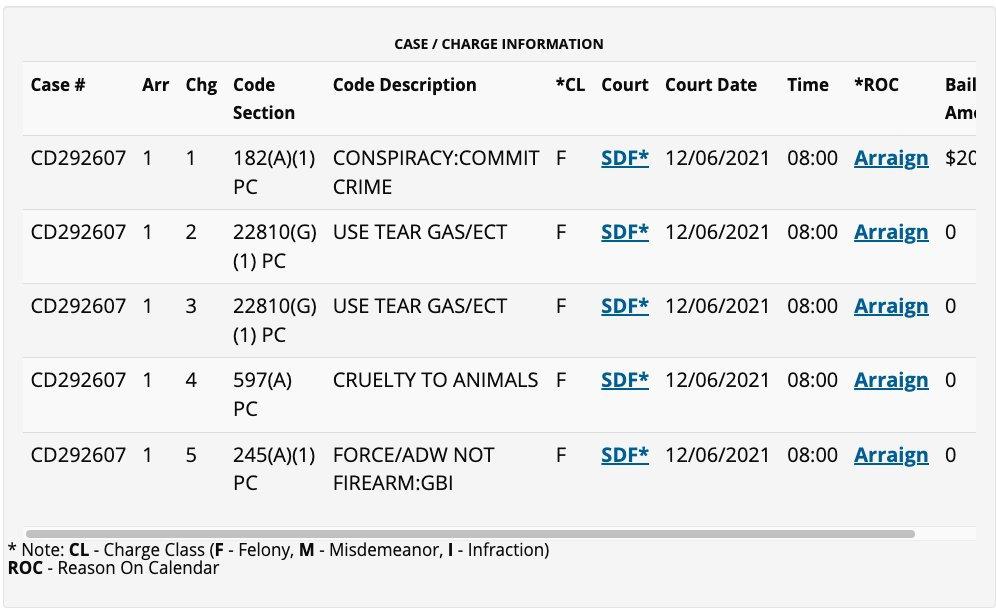Viewport: 996px width, 609px height.
Task: Click the Court Date column header
Action: 710,85
